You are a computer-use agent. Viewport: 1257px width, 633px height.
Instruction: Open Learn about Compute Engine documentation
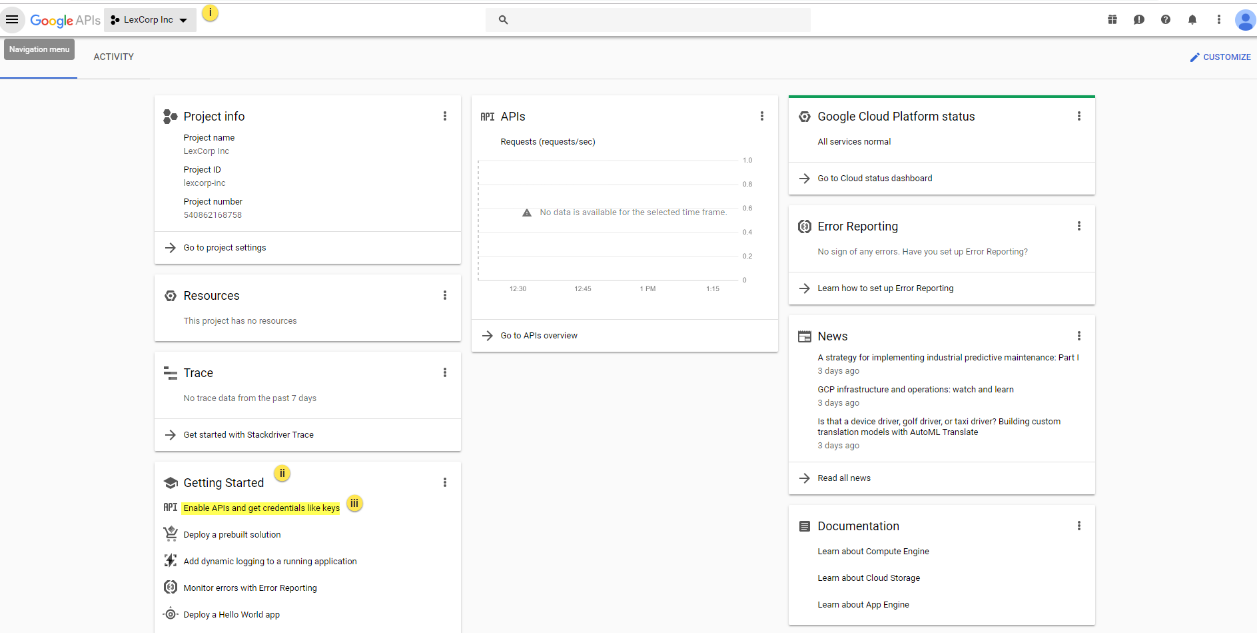[873, 551]
